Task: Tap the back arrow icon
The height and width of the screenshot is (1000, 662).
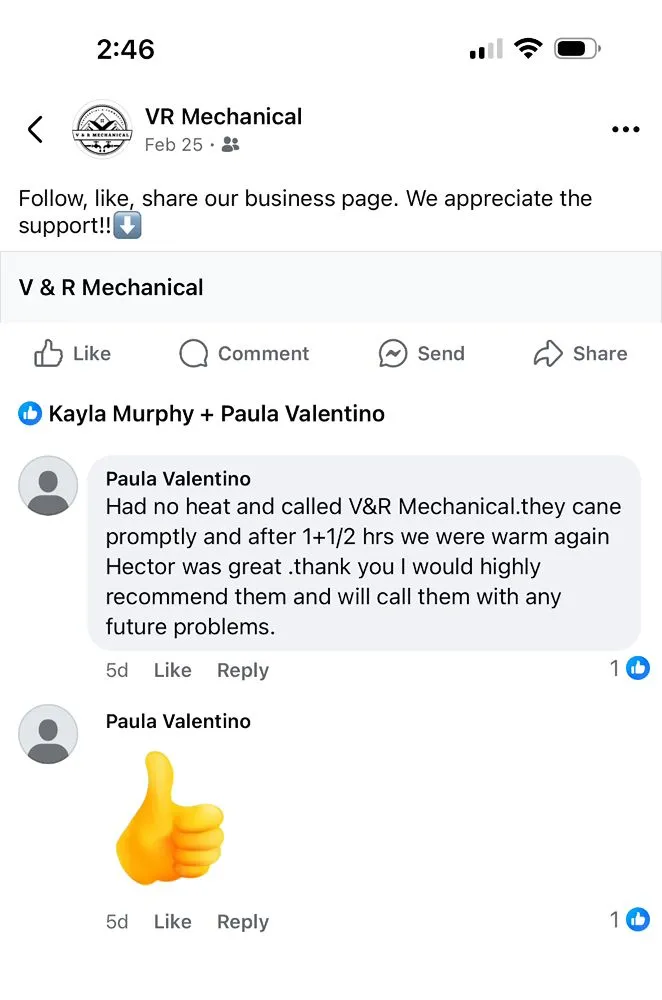Action: 35,129
